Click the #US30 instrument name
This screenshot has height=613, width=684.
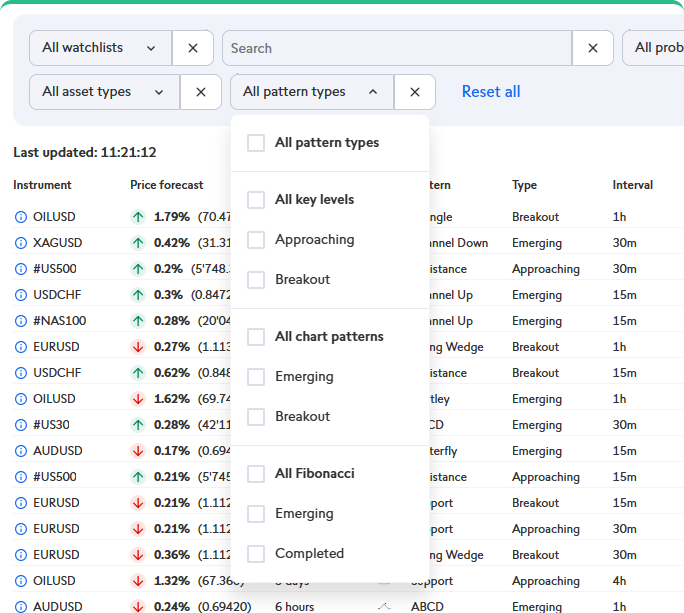[51, 425]
